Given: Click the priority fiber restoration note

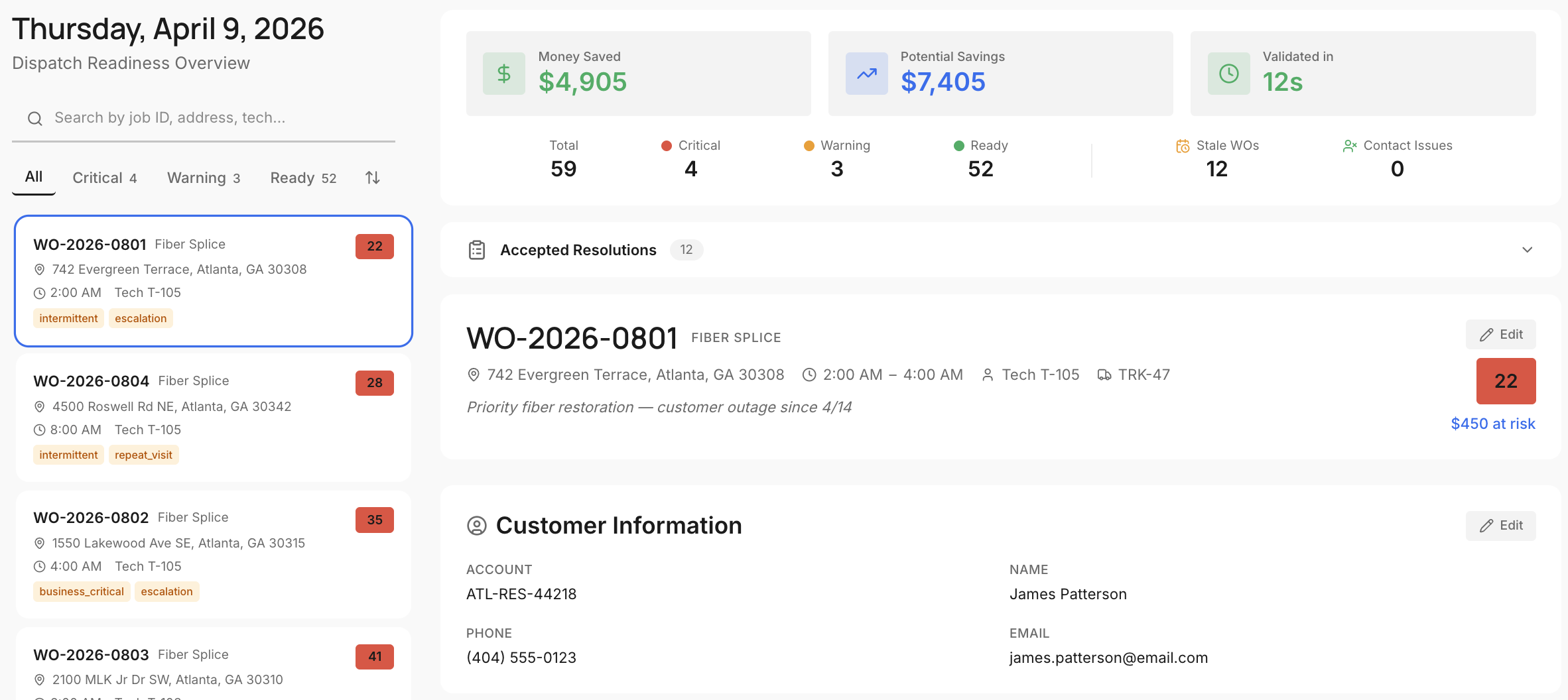Looking at the screenshot, I should [659, 408].
